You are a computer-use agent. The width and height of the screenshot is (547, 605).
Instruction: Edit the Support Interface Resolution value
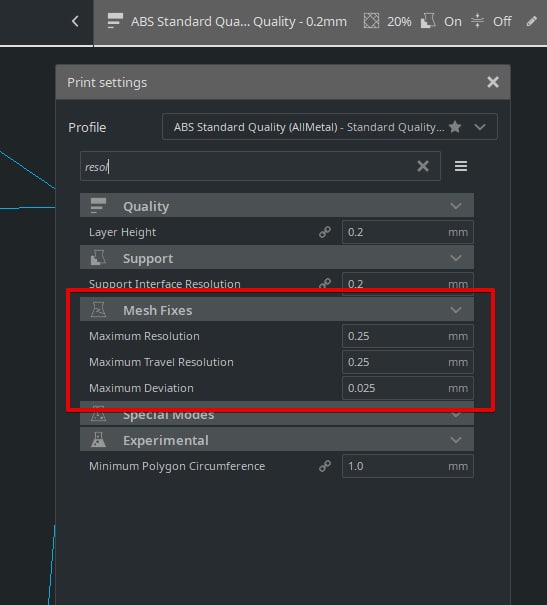click(407, 283)
